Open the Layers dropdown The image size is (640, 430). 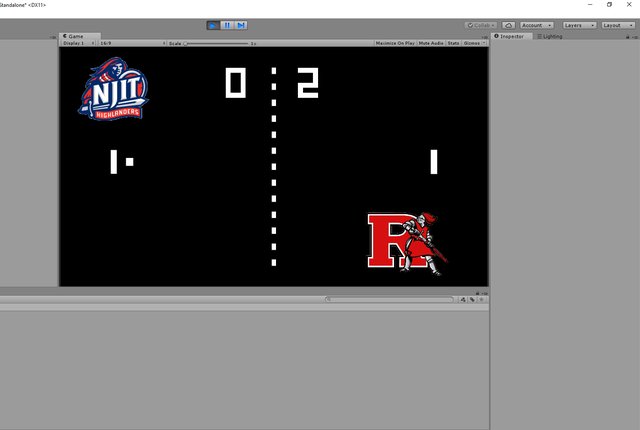579,25
